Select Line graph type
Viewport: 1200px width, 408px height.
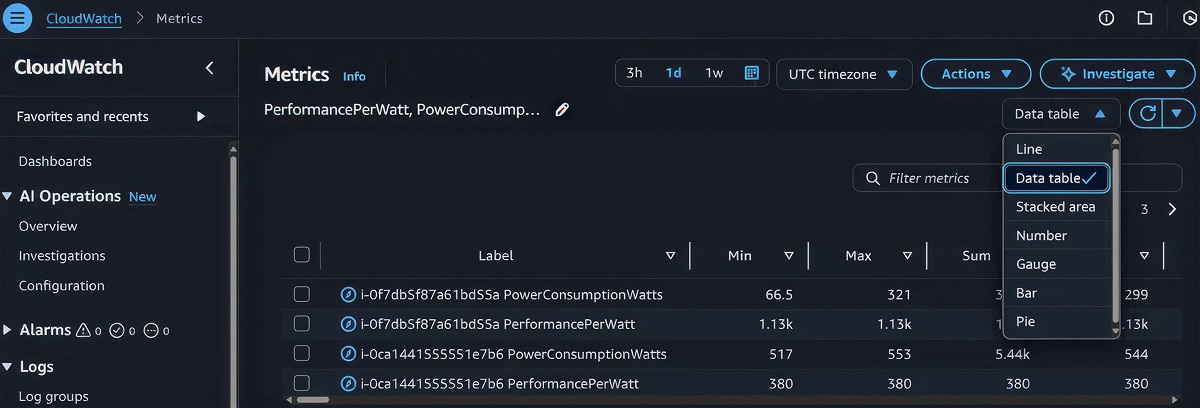[x=1057, y=149]
